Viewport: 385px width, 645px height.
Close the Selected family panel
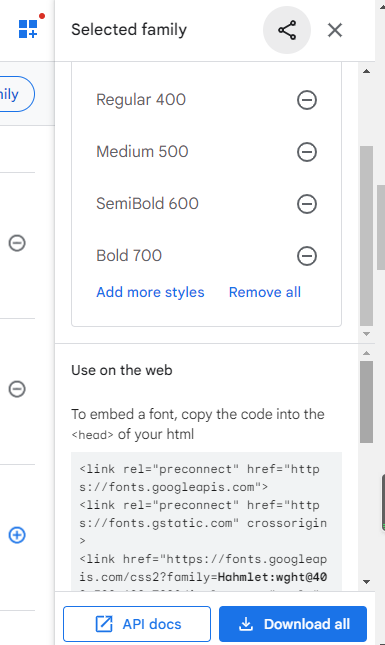[x=335, y=30]
